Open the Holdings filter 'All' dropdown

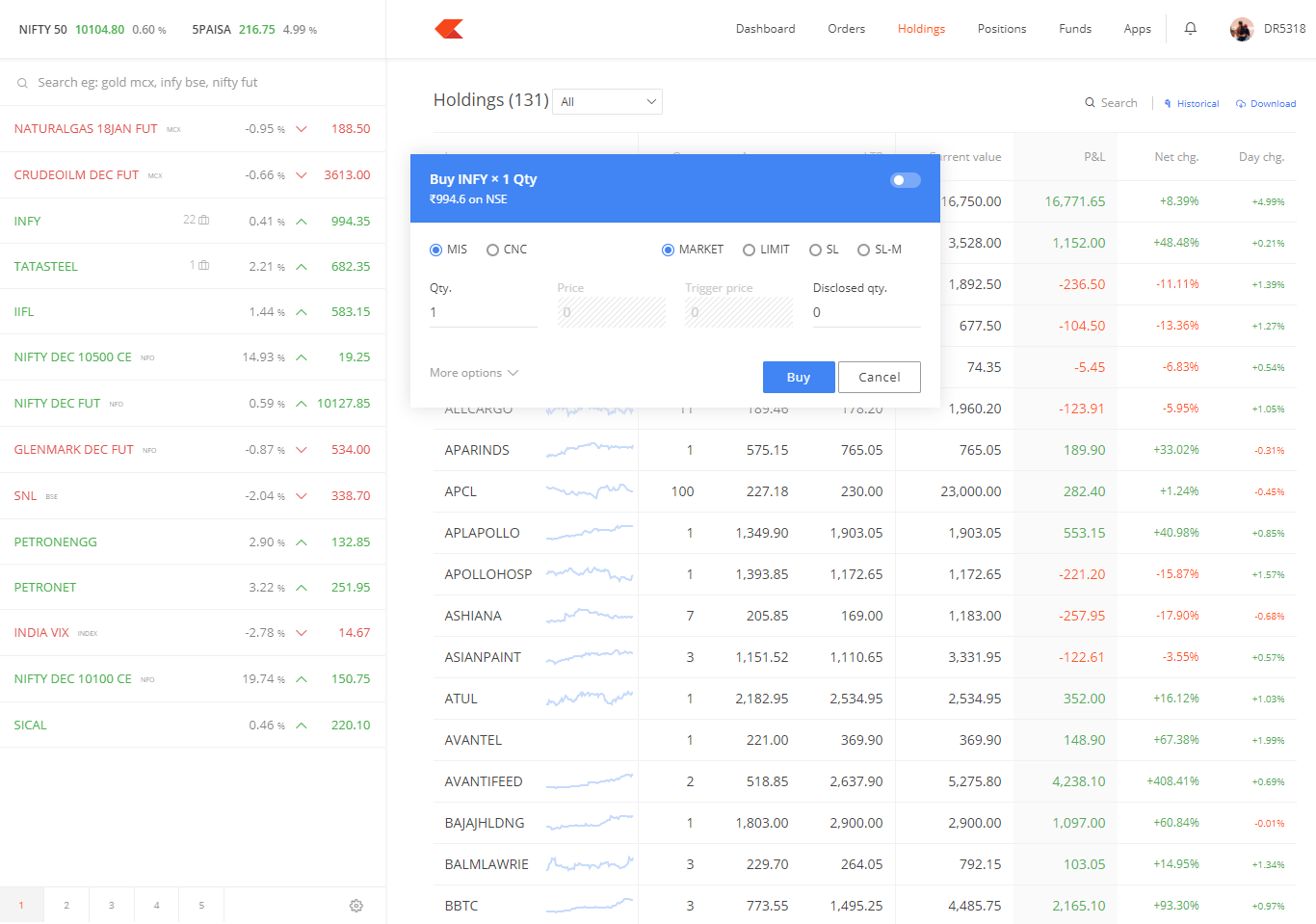click(x=607, y=101)
